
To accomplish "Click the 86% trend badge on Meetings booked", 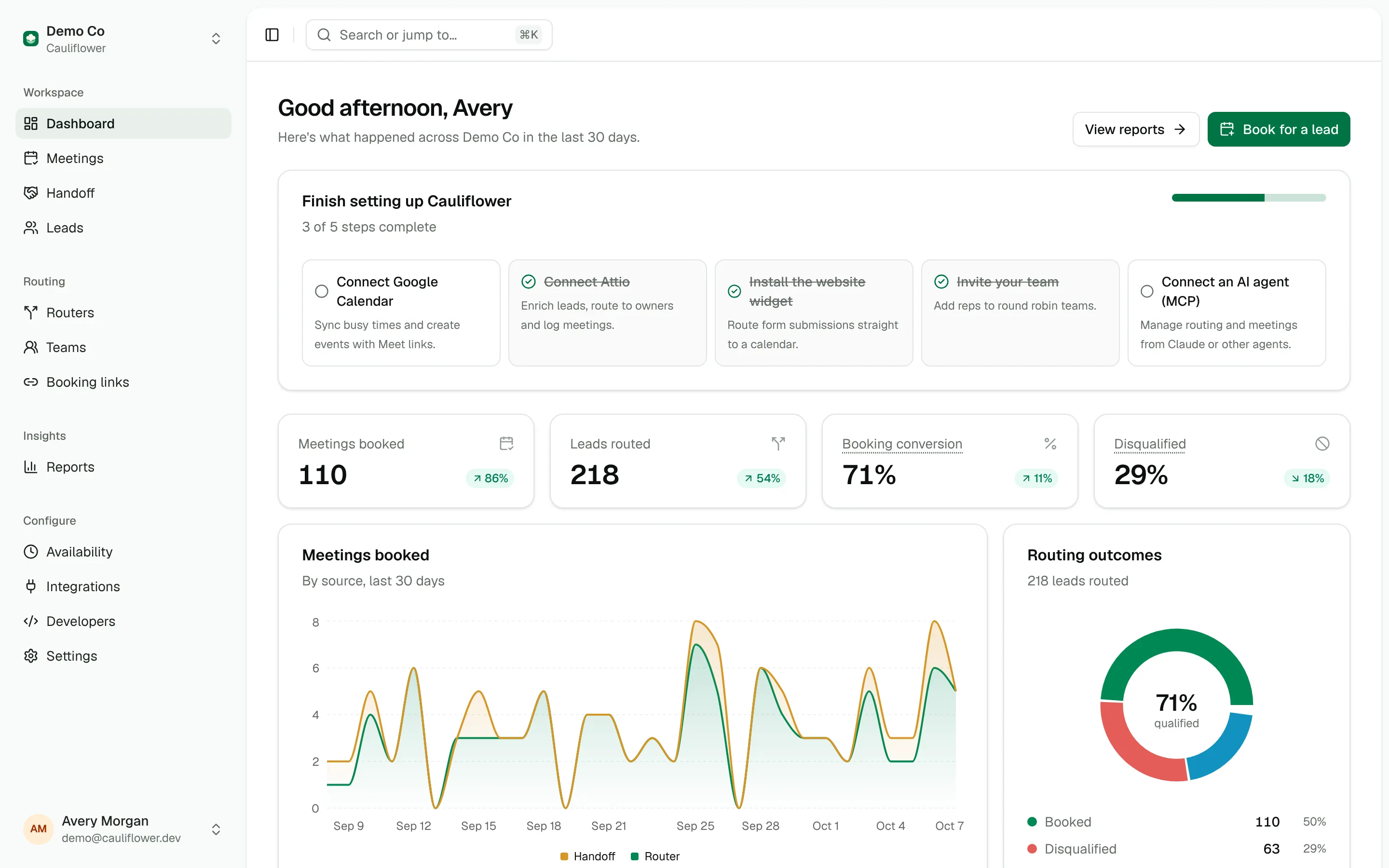I will (x=491, y=477).
